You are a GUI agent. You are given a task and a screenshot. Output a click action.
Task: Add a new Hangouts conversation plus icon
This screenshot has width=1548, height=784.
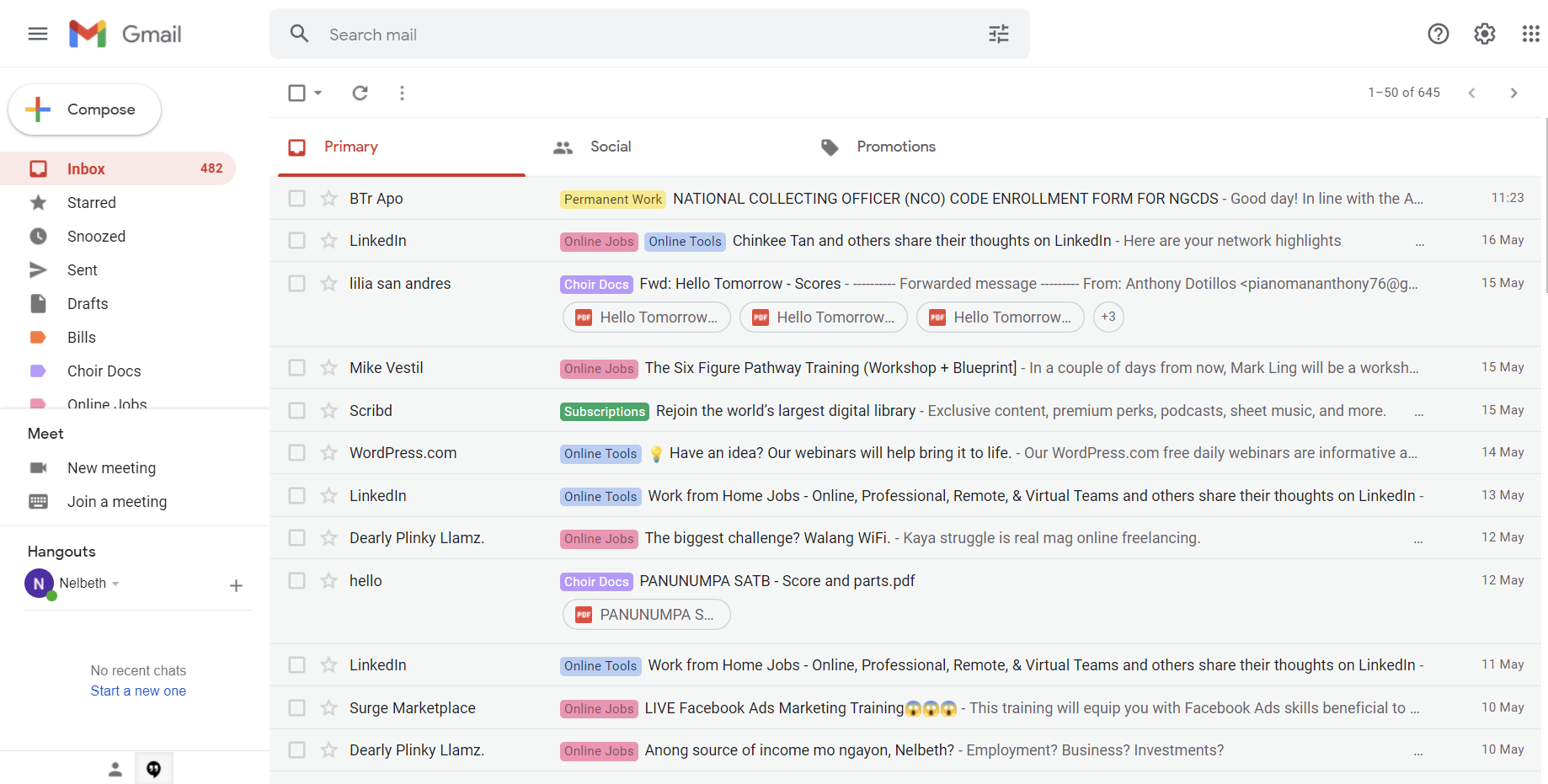pyautogui.click(x=236, y=585)
